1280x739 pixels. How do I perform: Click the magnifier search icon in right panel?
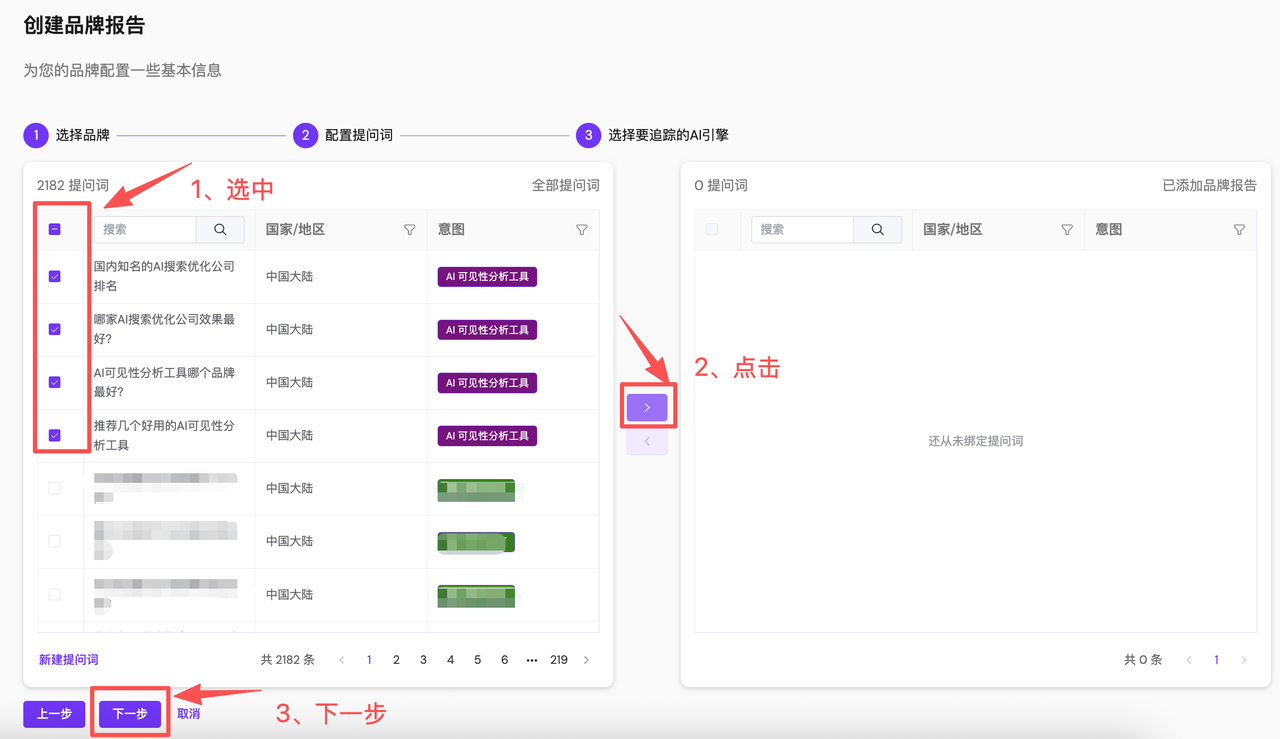877,229
